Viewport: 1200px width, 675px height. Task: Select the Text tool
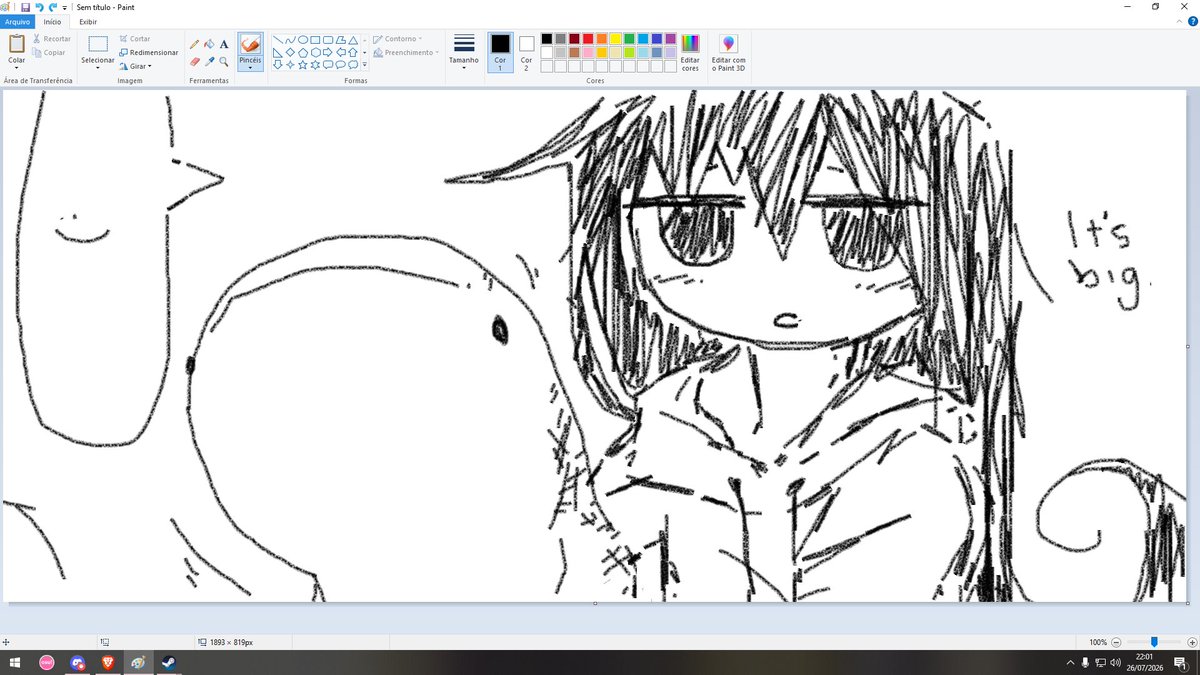click(x=224, y=44)
